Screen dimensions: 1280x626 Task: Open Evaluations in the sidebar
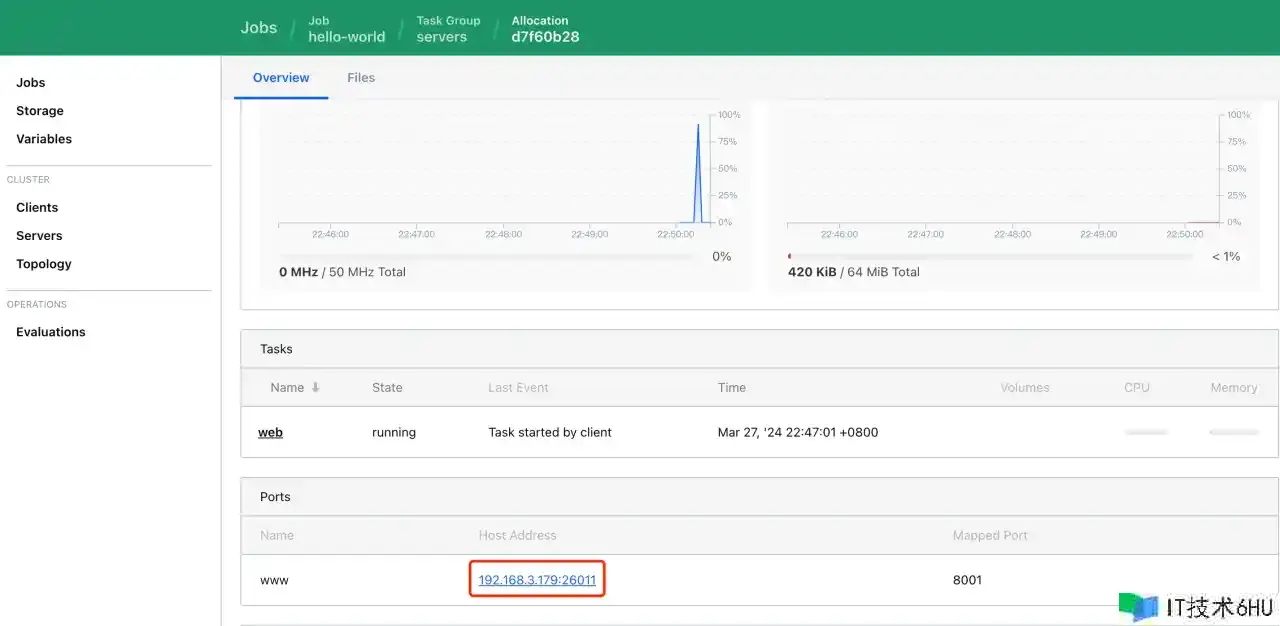coord(51,332)
